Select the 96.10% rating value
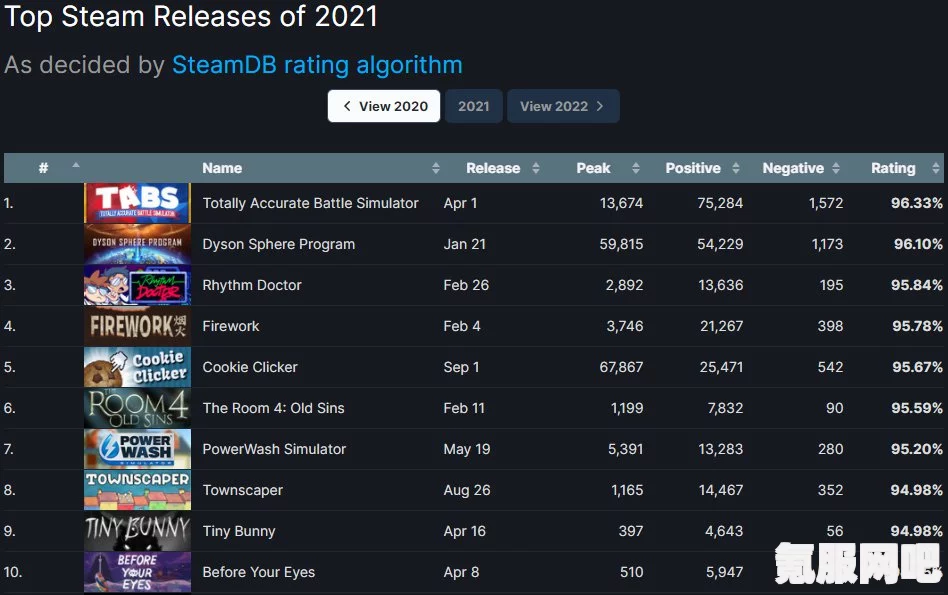This screenshot has height=595, width=948. click(x=918, y=244)
